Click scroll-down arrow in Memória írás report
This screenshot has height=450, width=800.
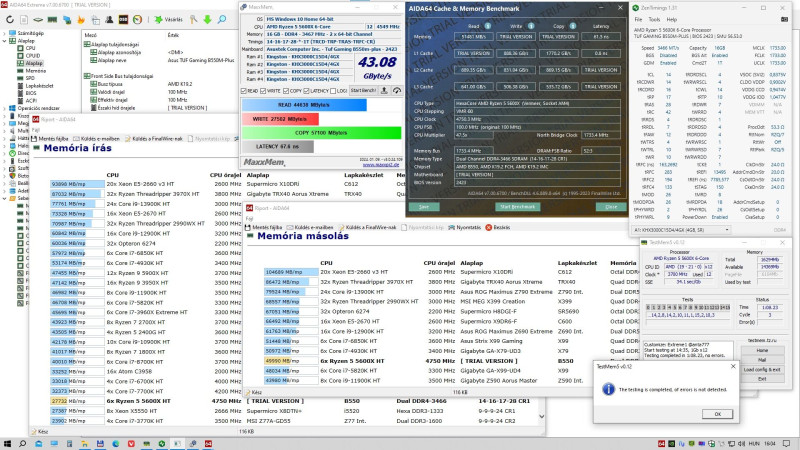point(541,417)
